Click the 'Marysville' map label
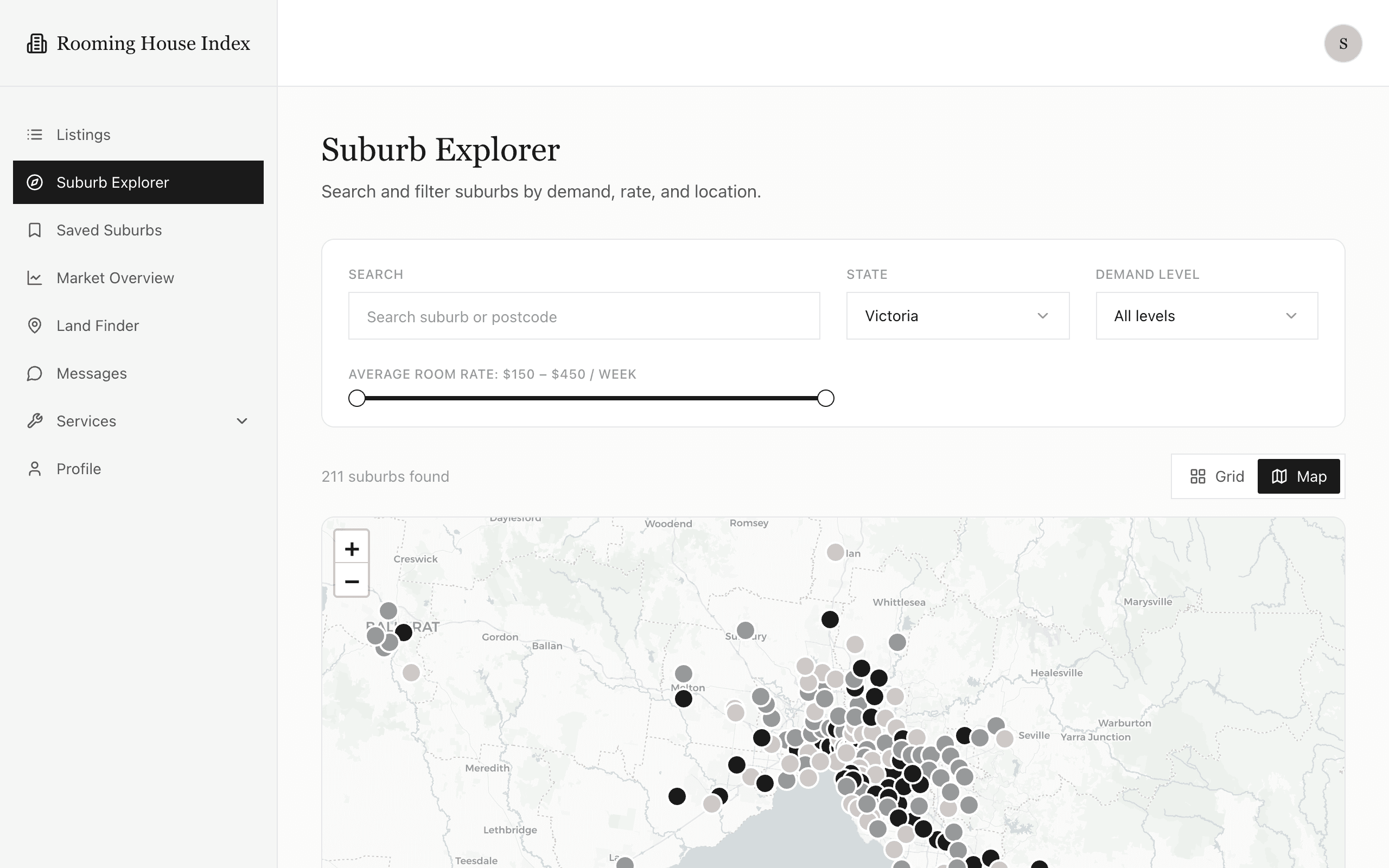Viewport: 1389px width, 868px height. click(1148, 602)
